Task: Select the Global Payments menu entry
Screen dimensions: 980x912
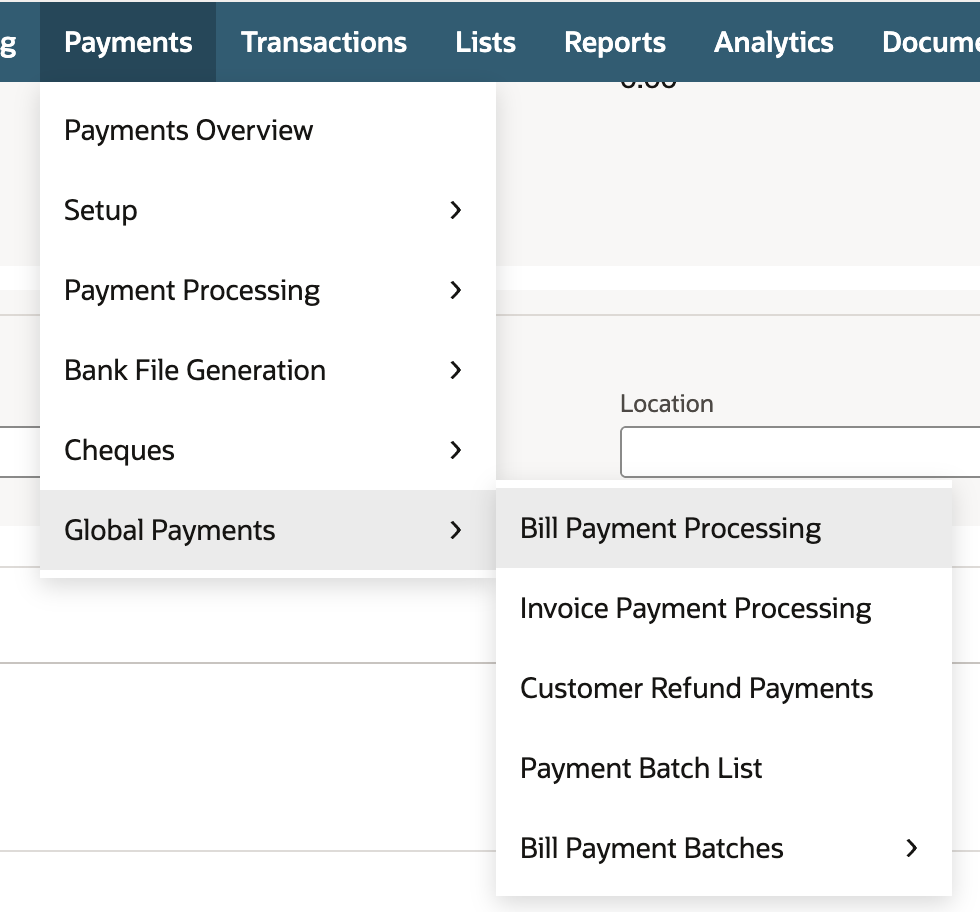Action: click(x=268, y=530)
